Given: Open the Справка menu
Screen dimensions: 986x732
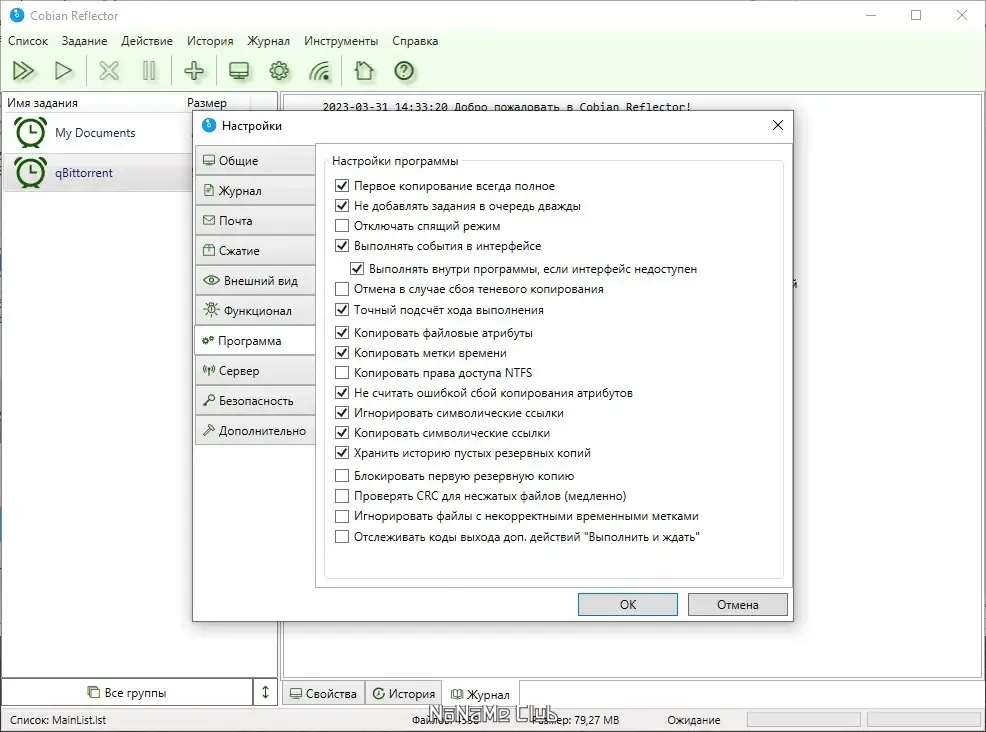Looking at the screenshot, I should [415, 41].
